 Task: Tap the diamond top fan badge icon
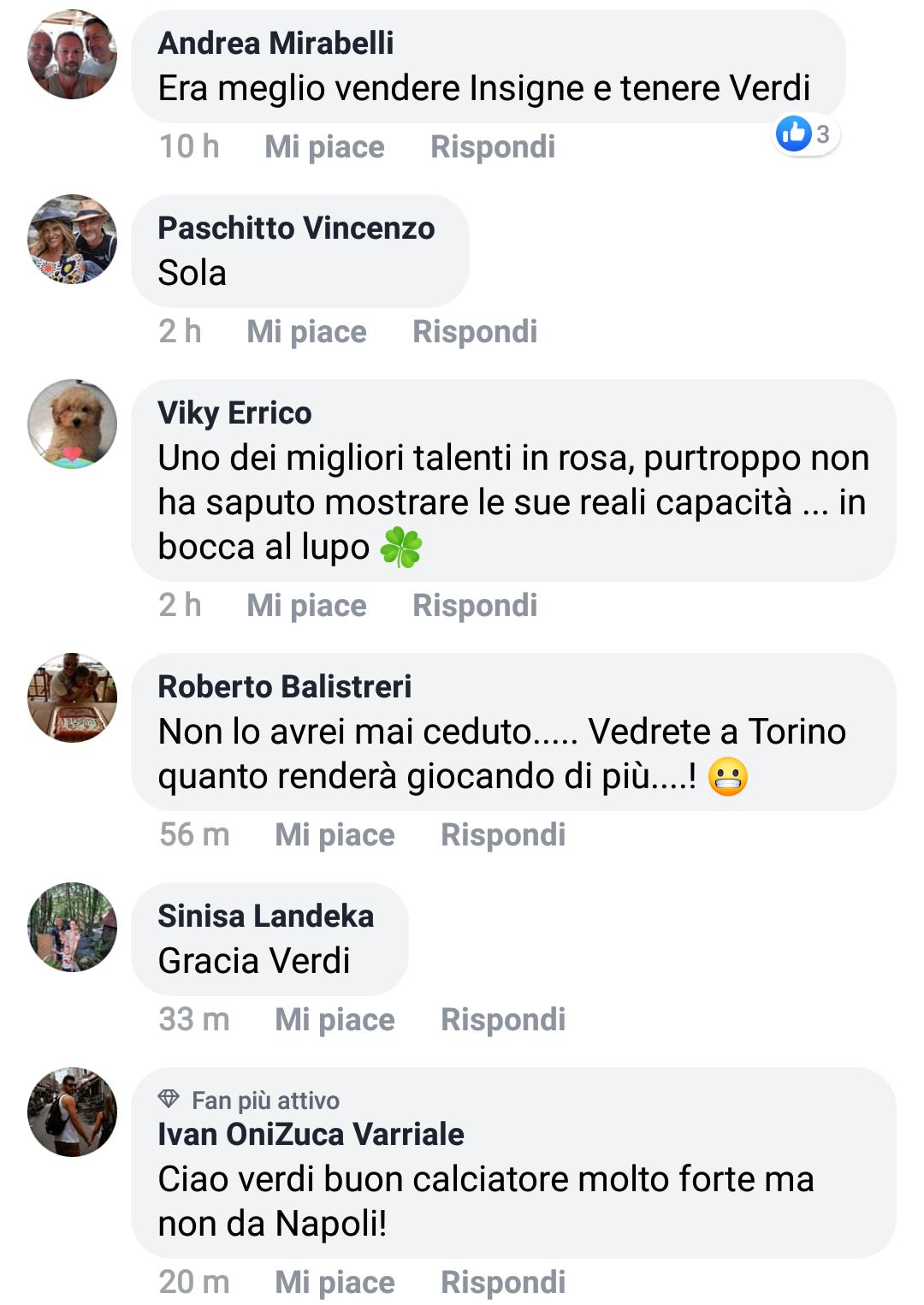(x=169, y=1100)
